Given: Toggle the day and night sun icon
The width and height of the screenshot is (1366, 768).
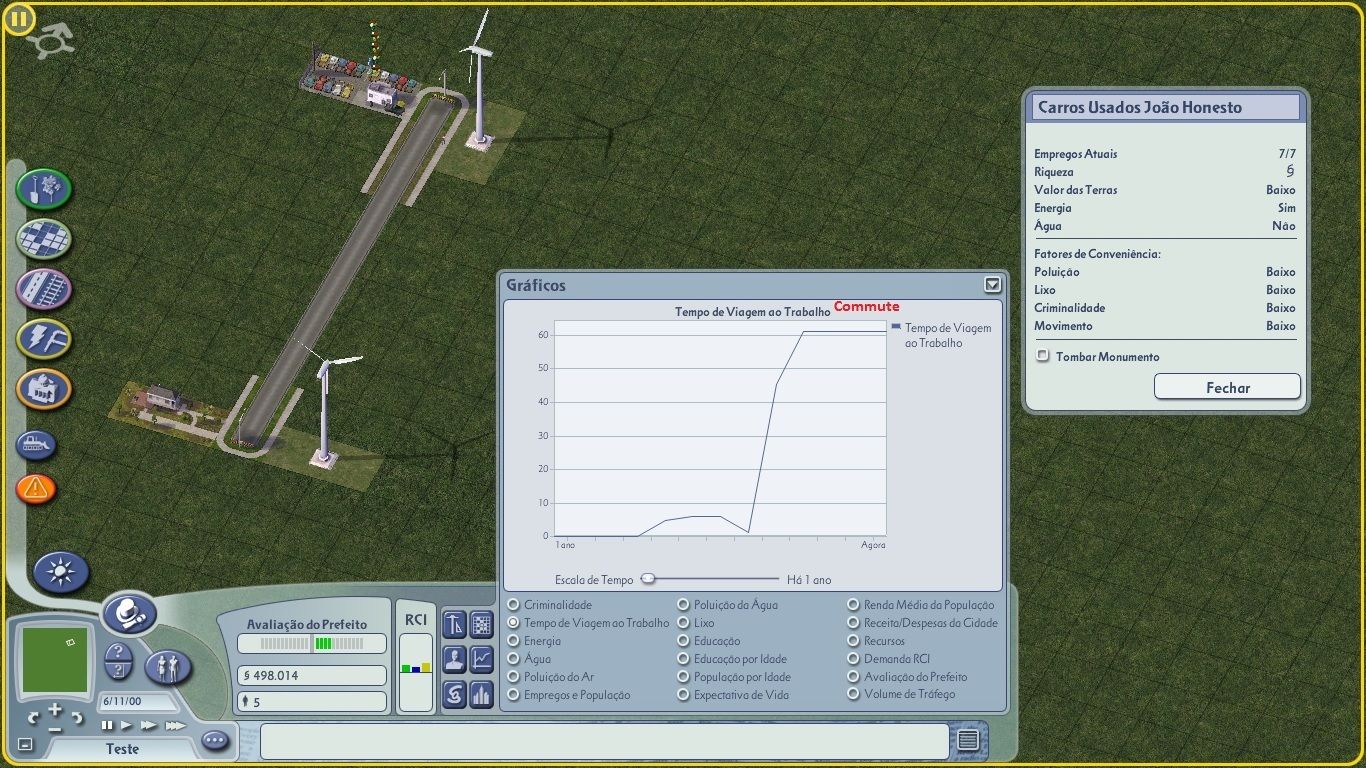Looking at the screenshot, I should [61, 571].
